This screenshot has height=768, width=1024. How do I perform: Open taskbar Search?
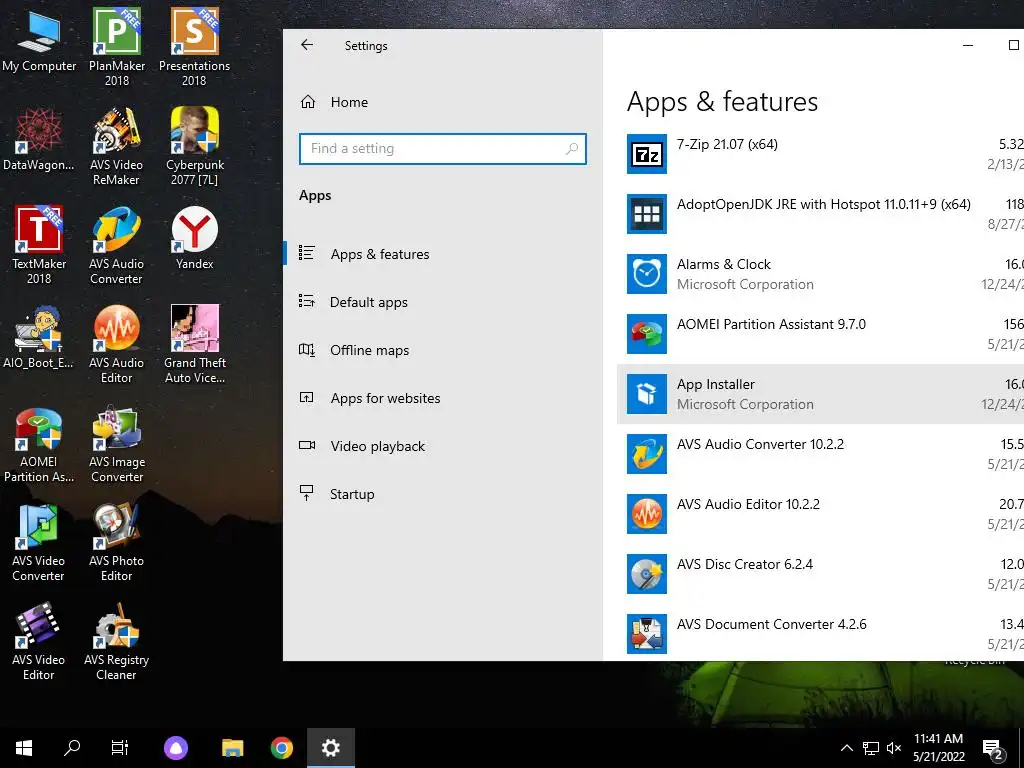coord(72,748)
